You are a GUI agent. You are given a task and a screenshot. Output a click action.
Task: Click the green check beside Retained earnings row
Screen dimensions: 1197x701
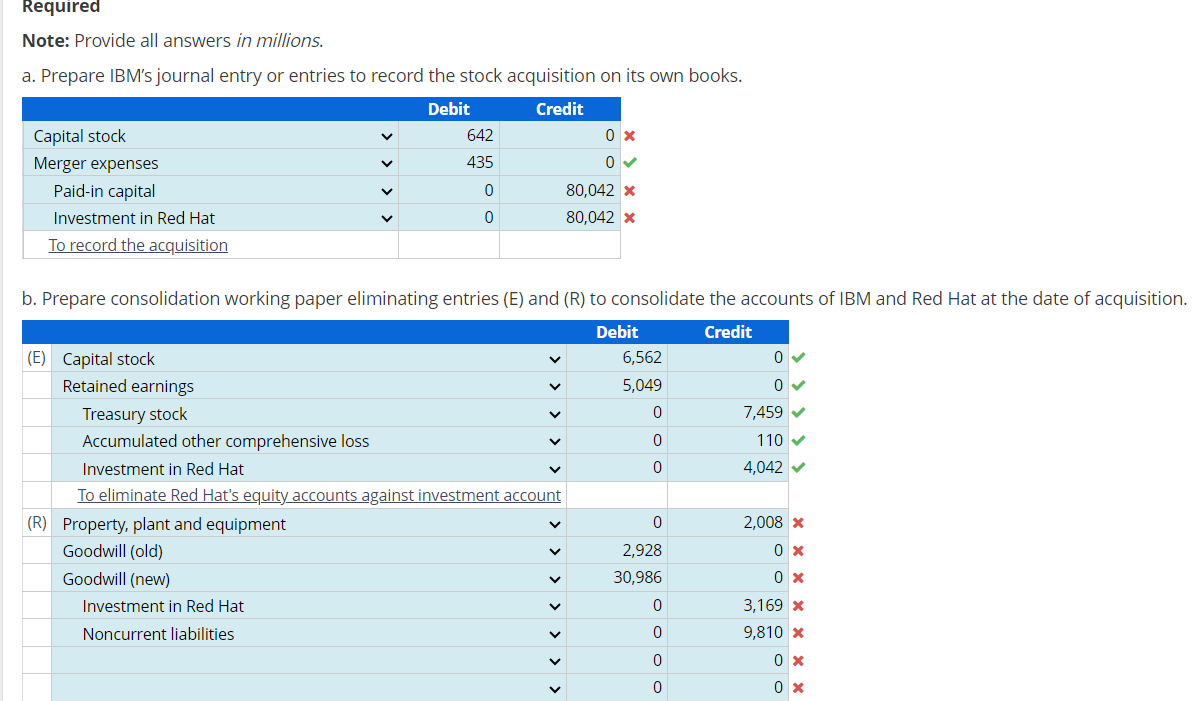(799, 386)
